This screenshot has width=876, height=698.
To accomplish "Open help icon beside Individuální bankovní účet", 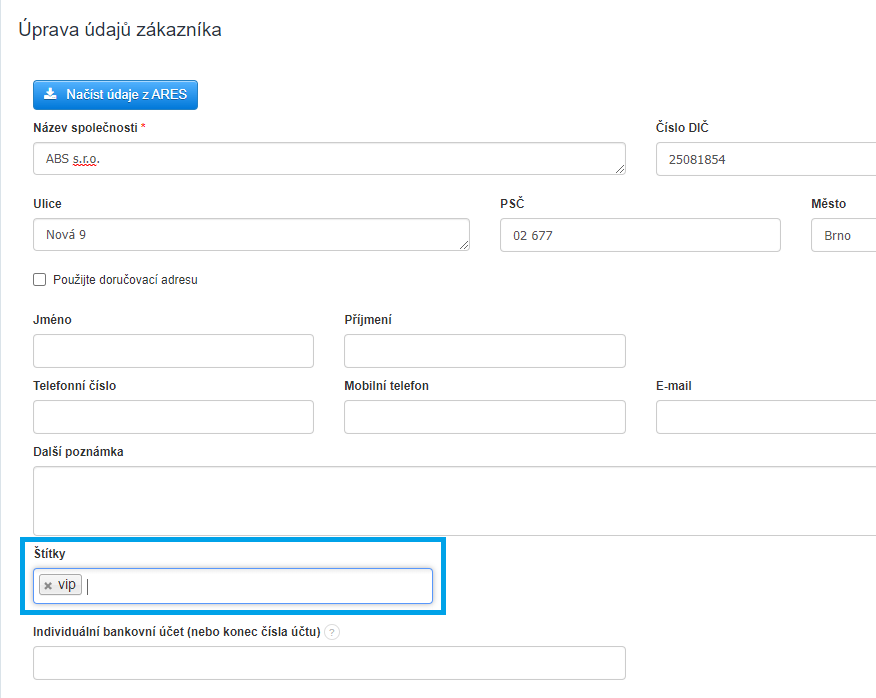I will coord(331,632).
